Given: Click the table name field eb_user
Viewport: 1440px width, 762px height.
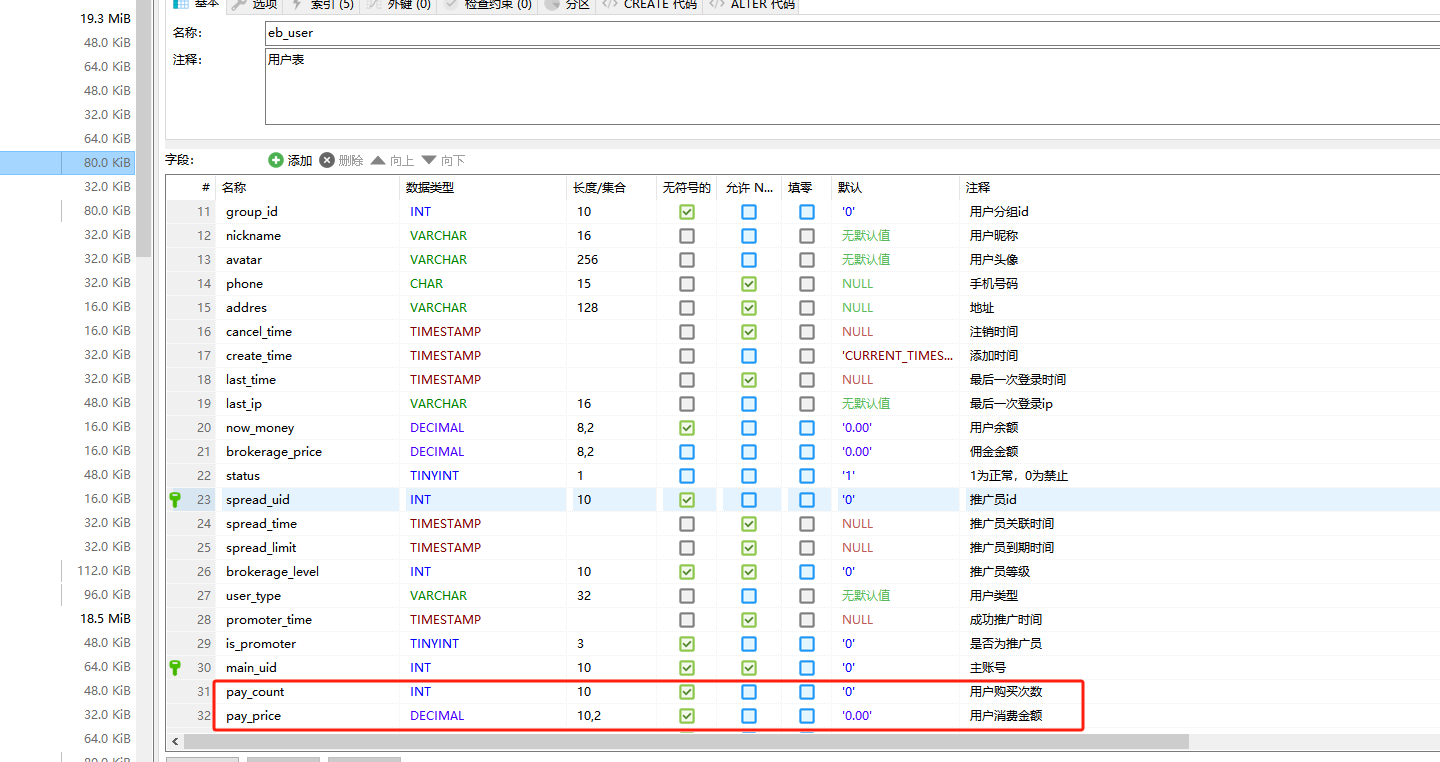Looking at the screenshot, I should click(x=852, y=33).
